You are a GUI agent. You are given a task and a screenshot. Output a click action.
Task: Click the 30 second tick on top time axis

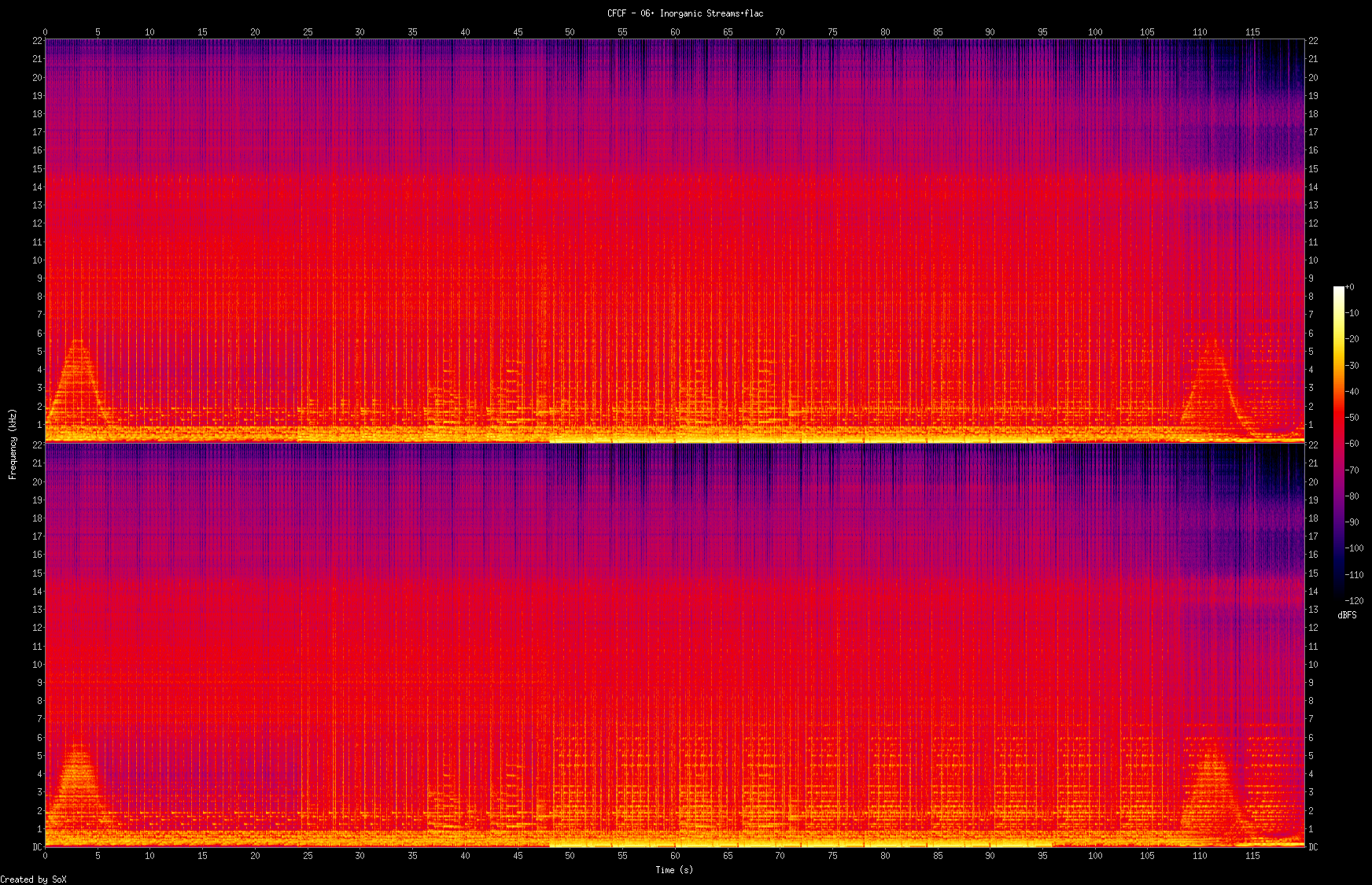[x=360, y=32]
